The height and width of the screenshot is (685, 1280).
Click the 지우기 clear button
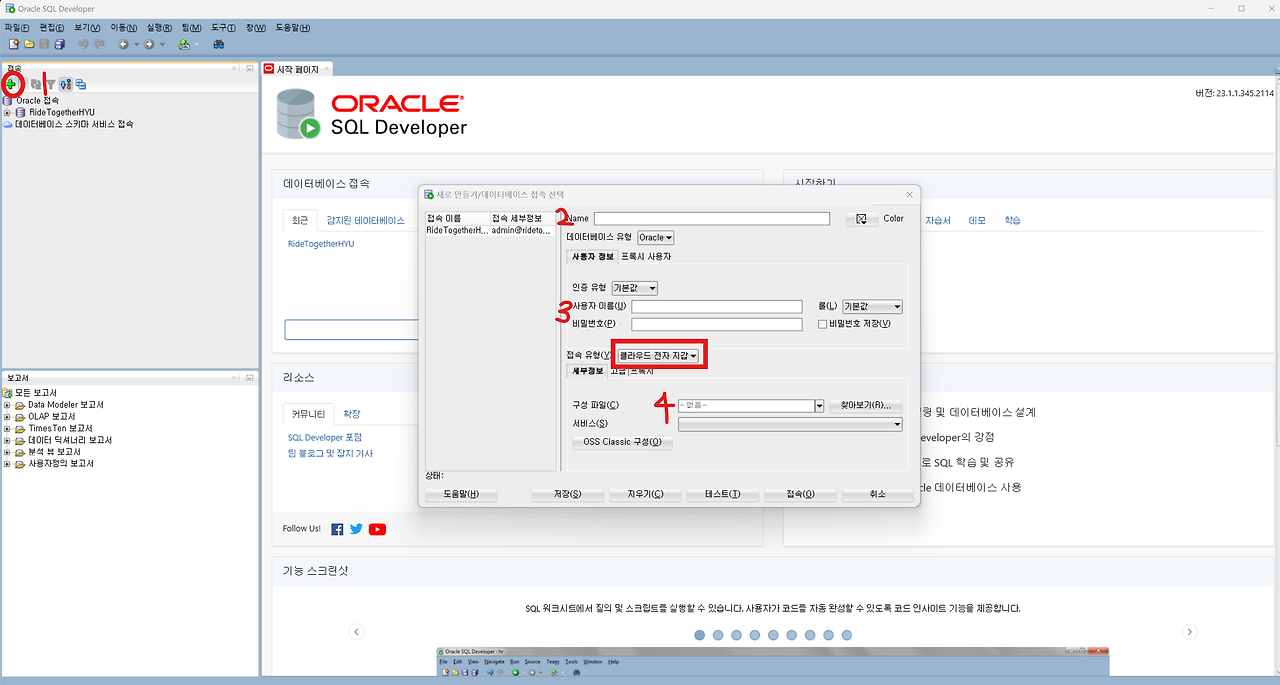645,494
